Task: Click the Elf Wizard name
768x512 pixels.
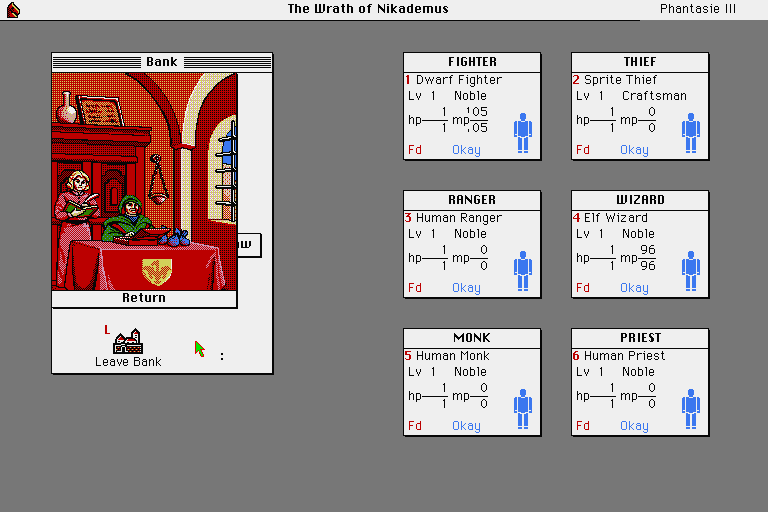Action: pyautogui.click(x=616, y=218)
